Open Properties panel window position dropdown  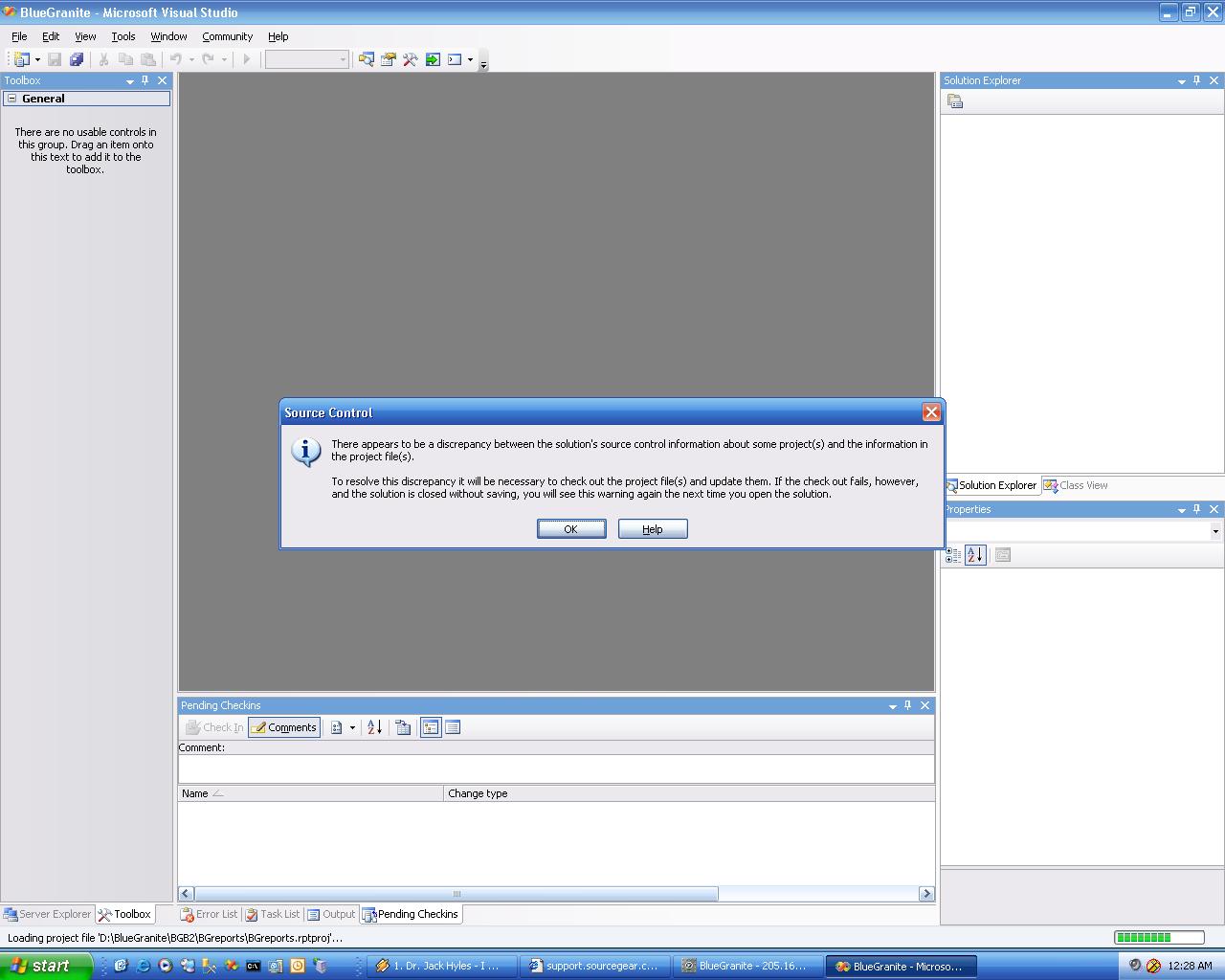point(1181,510)
